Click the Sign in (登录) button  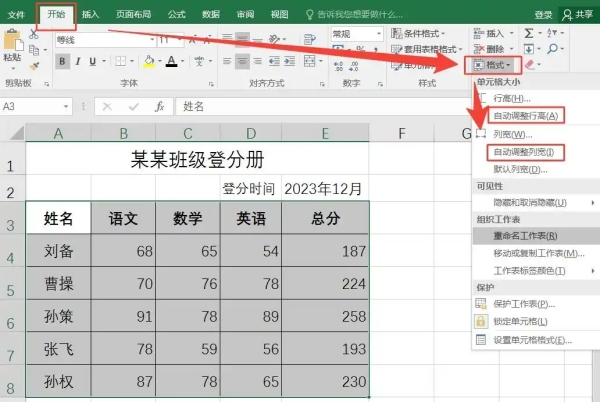pyautogui.click(x=543, y=14)
